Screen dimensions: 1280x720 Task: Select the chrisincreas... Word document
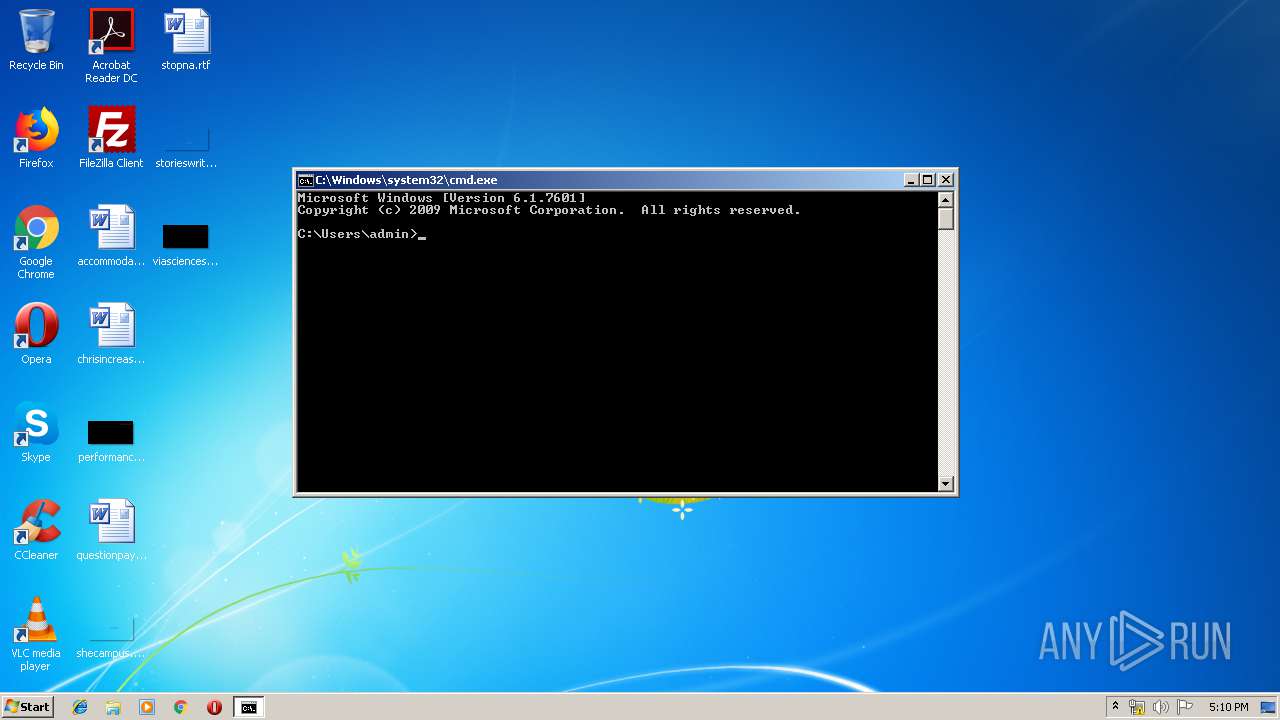[111, 334]
